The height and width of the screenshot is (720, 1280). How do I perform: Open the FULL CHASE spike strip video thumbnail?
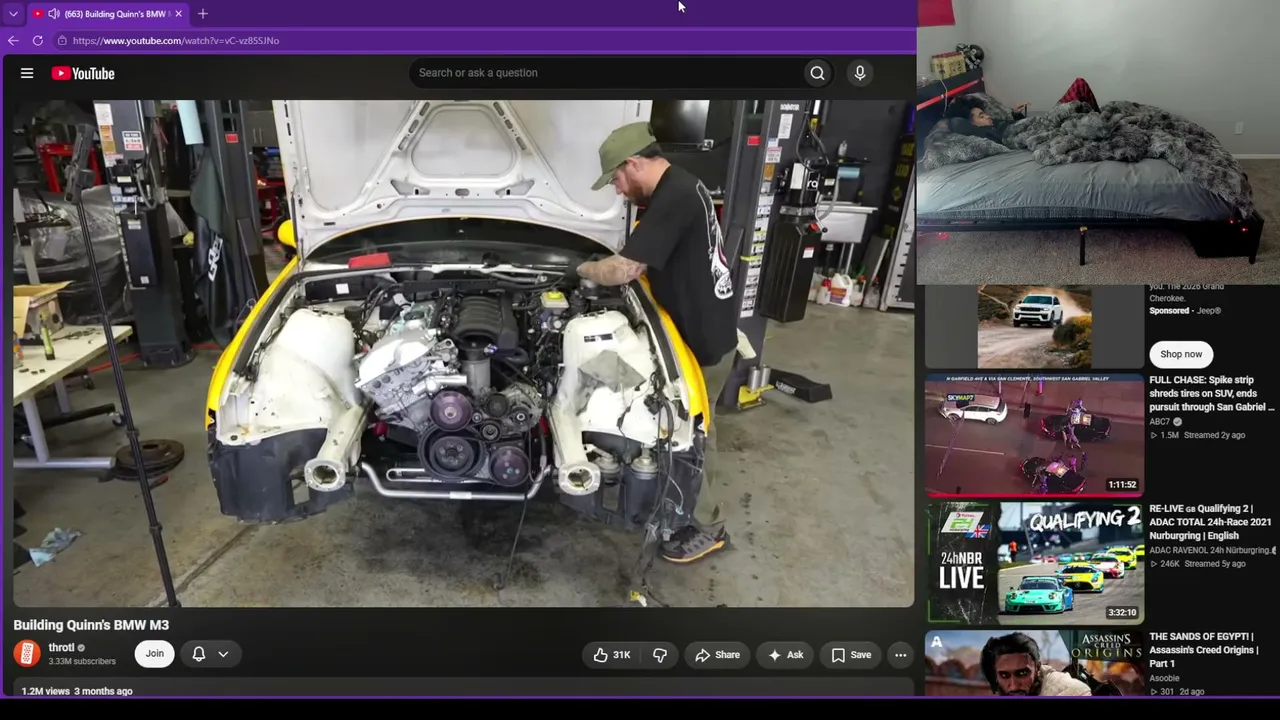pyautogui.click(x=1034, y=435)
